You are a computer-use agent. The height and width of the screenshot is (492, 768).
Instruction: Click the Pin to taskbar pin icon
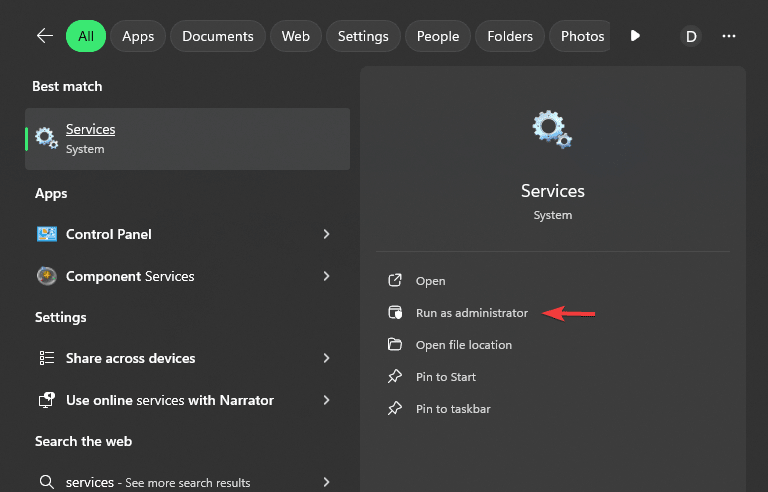(395, 408)
